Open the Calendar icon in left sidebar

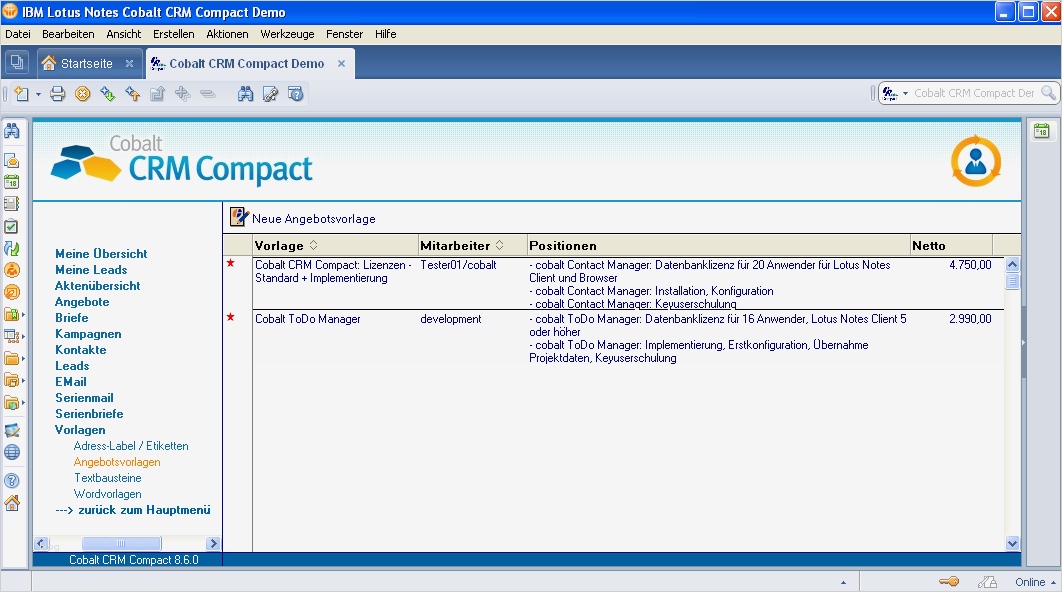(x=12, y=182)
